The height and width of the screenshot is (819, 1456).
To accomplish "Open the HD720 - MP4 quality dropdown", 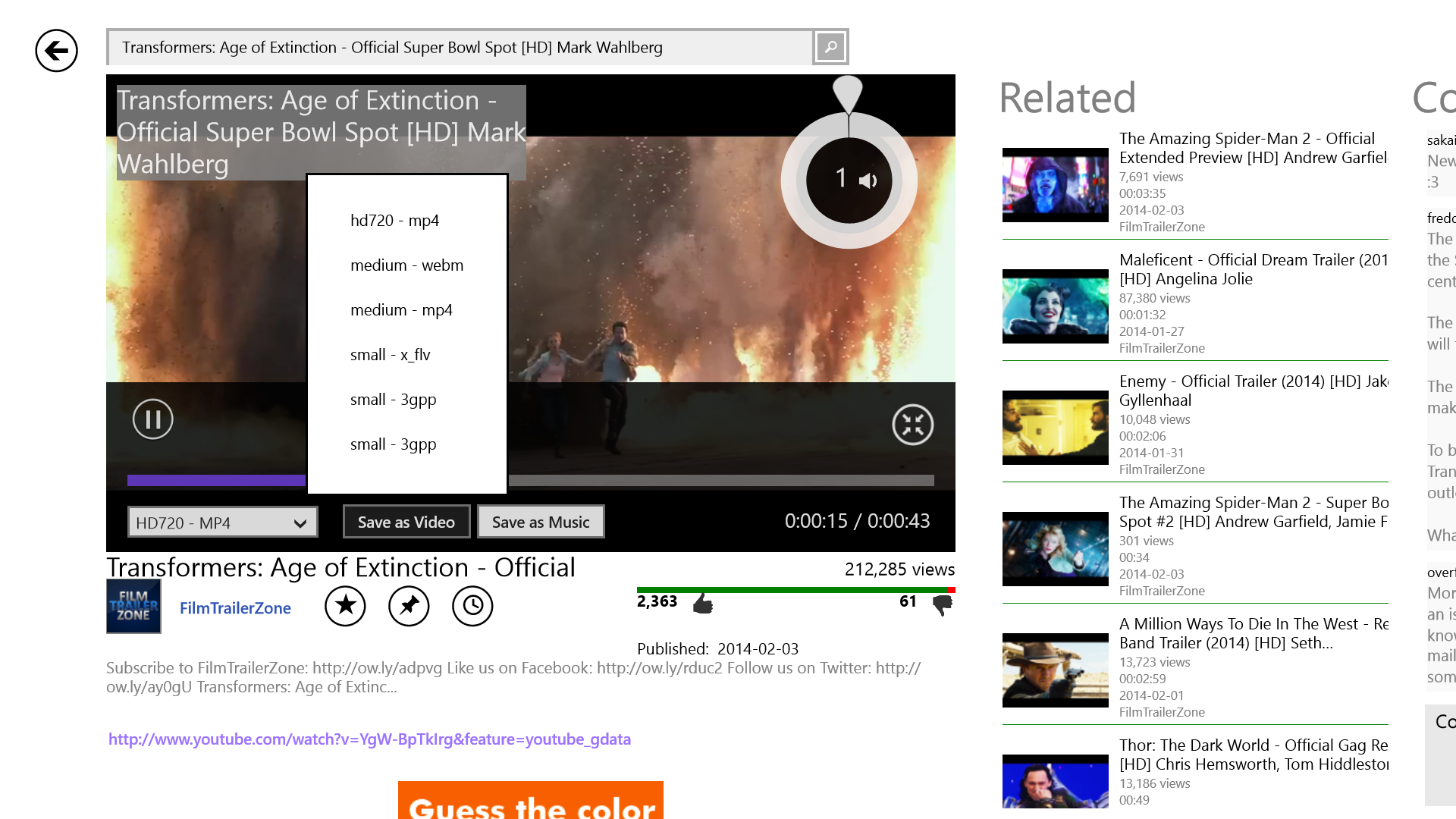I will pyautogui.click(x=223, y=522).
